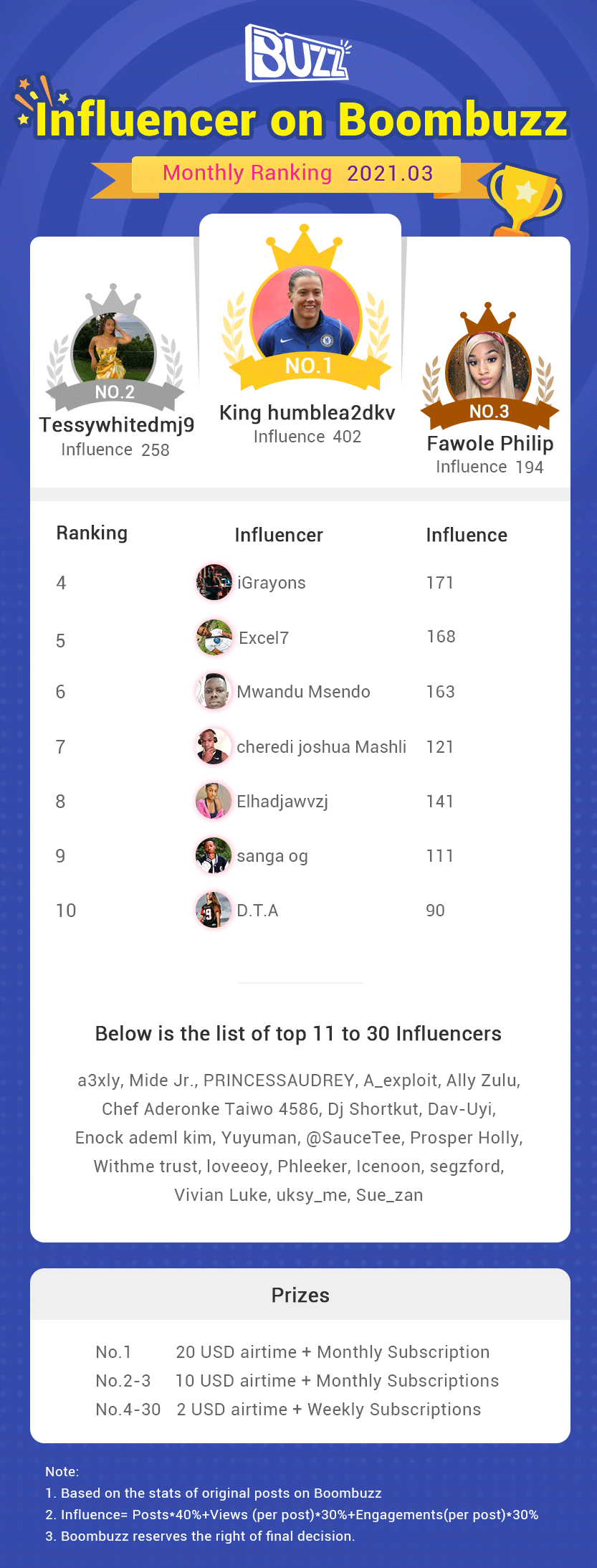Click D.T.A profile picture
This screenshot has width=597, height=1568.
pyautogui.click(x=214, y=910)
